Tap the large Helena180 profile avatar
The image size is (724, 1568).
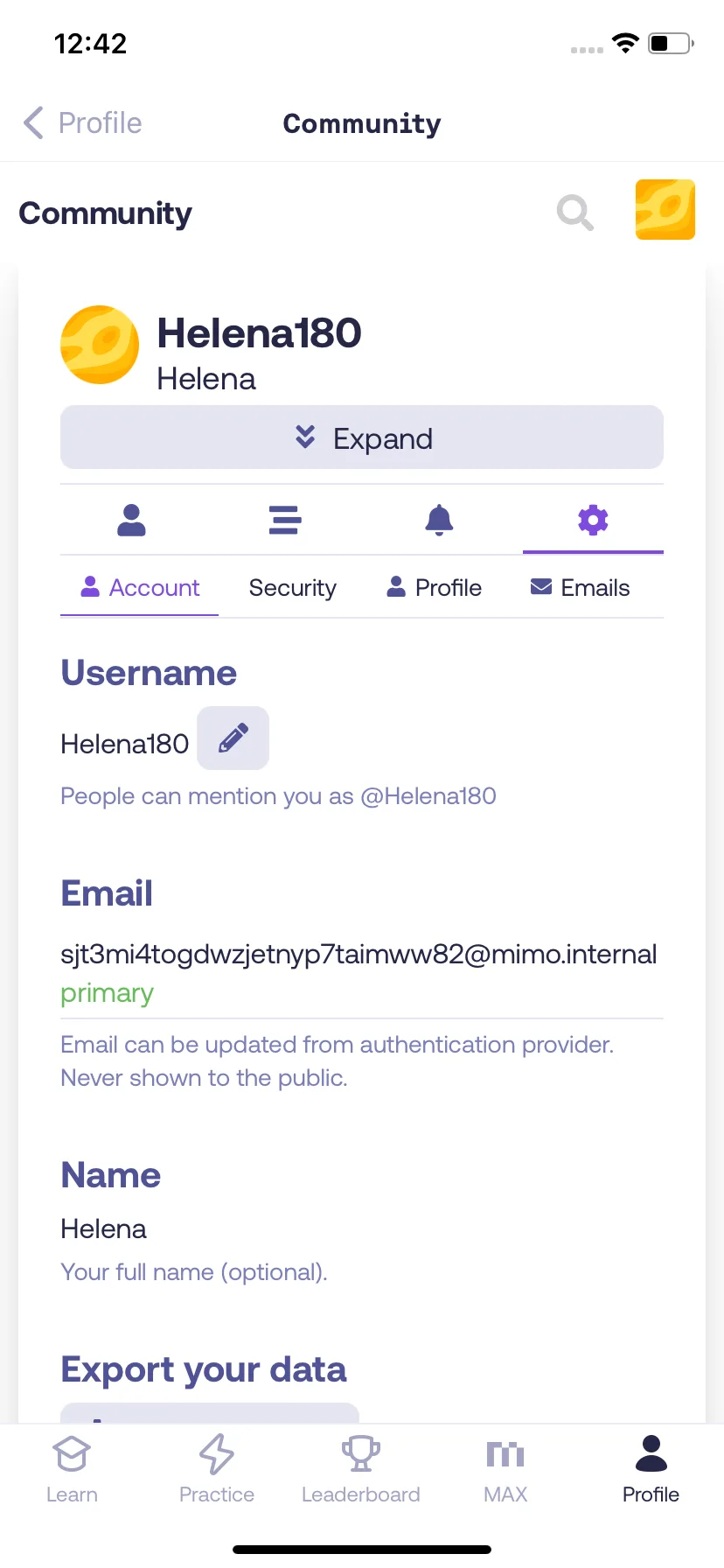[100, 345]
